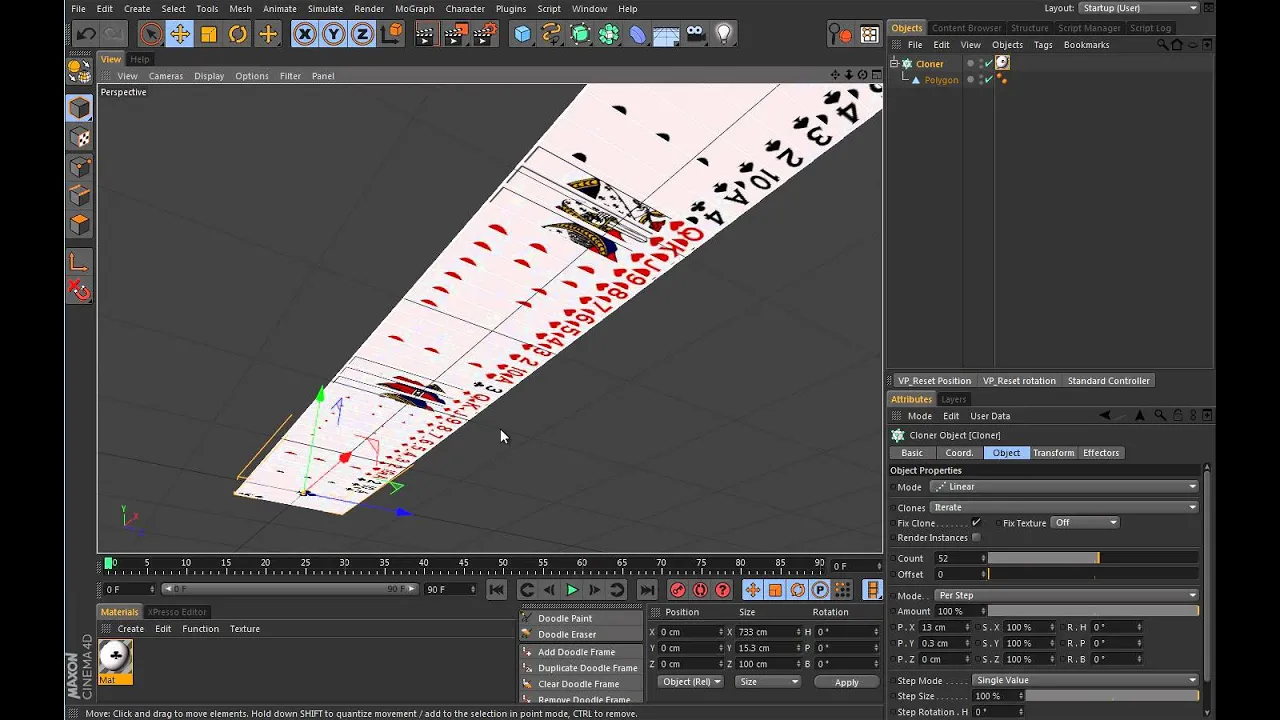Click Go to Start of timeline

click(497, 590)
